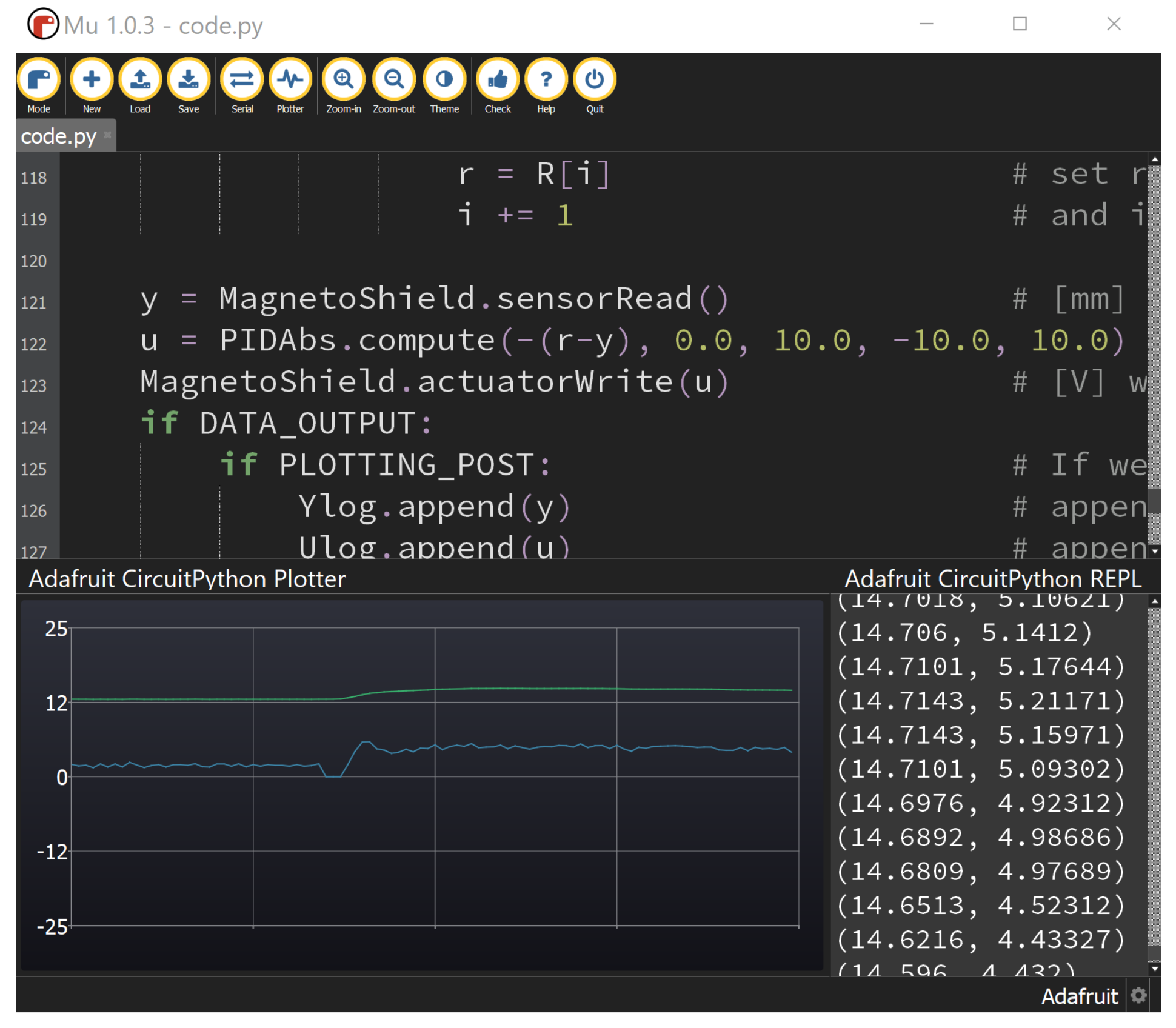1176x1028 pixels.
Task: Zoom-in the editor text
Action: (x=344, y=80)
